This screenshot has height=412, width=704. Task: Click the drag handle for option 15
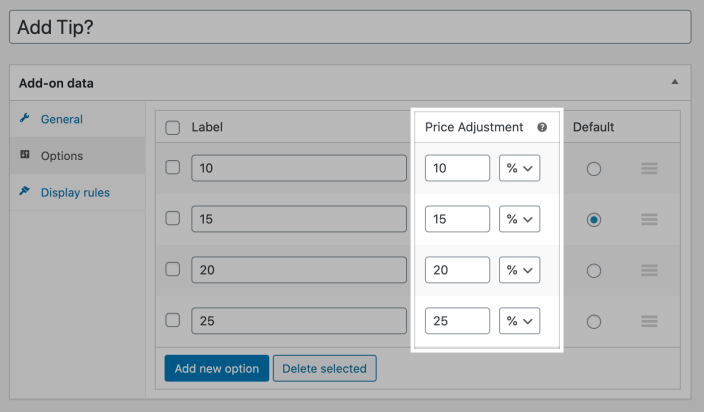(649, 219)
